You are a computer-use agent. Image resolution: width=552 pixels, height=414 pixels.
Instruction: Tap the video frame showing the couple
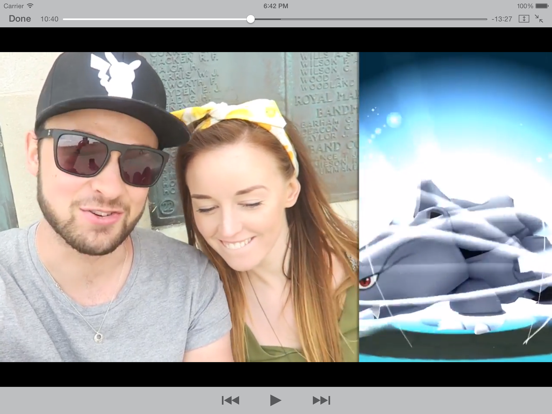(x=179, y=207)
